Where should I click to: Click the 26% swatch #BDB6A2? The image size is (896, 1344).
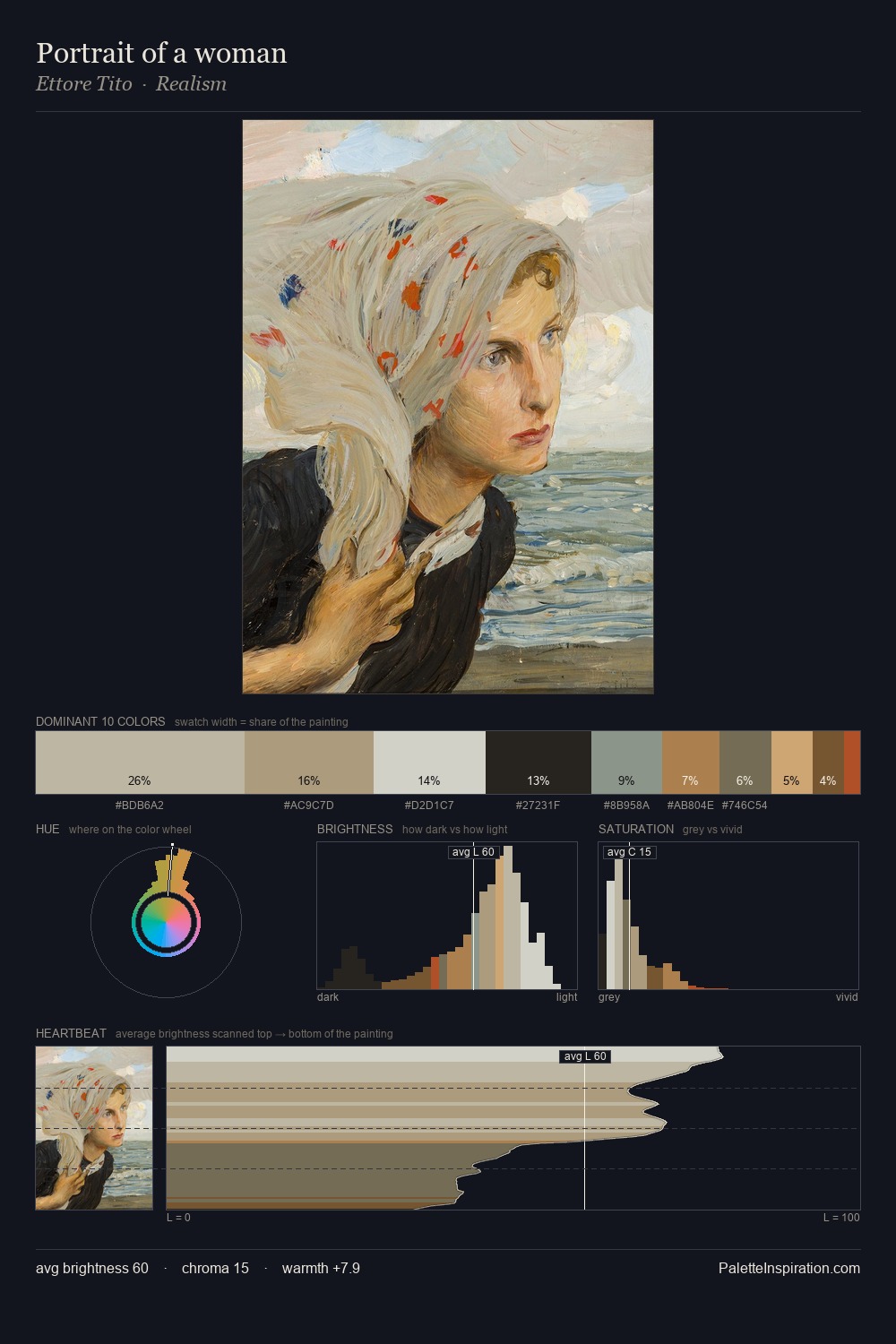click(x=140, y=762)
